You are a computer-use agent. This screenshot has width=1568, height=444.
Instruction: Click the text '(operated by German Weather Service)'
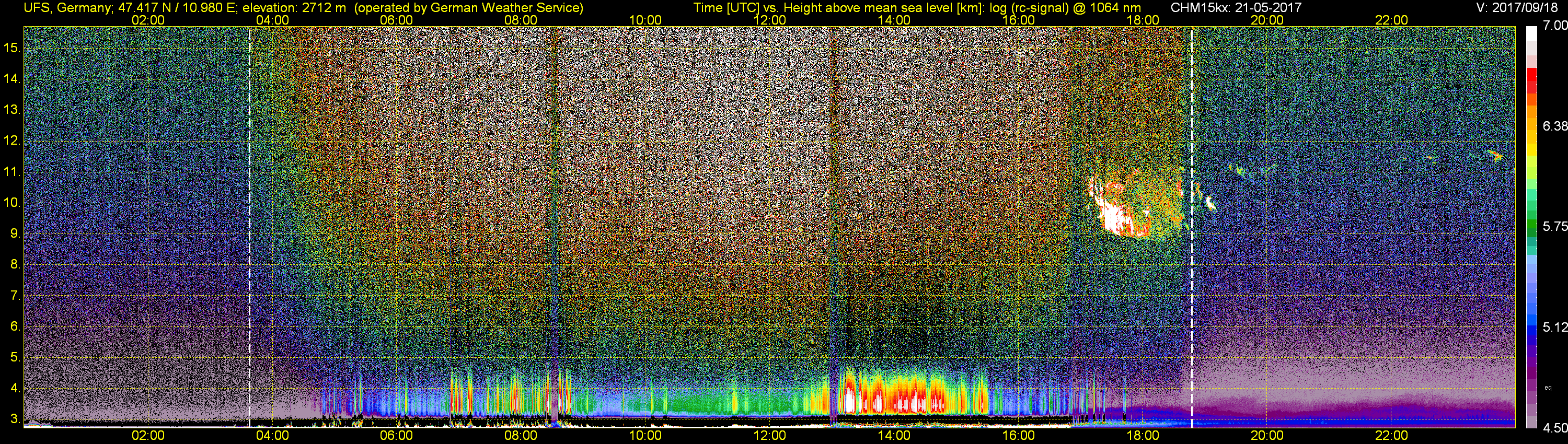pos(469,8)
